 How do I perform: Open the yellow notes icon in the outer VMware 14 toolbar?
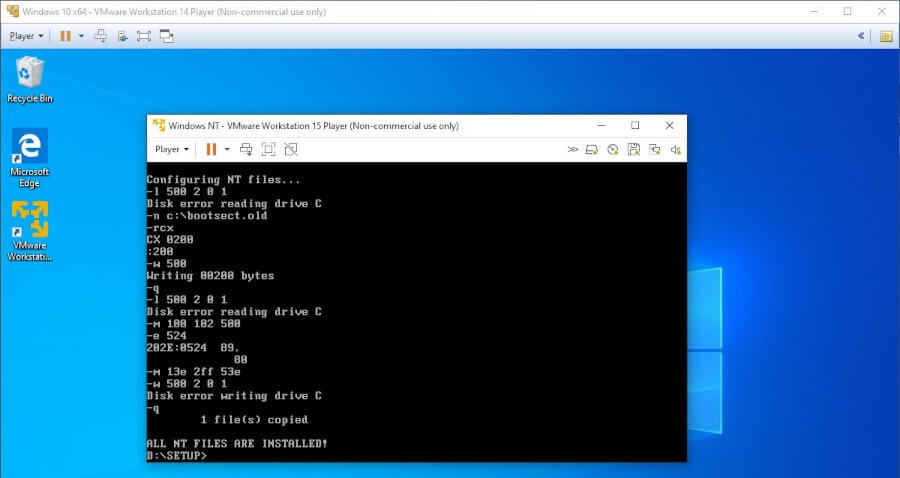coord(886,37)
